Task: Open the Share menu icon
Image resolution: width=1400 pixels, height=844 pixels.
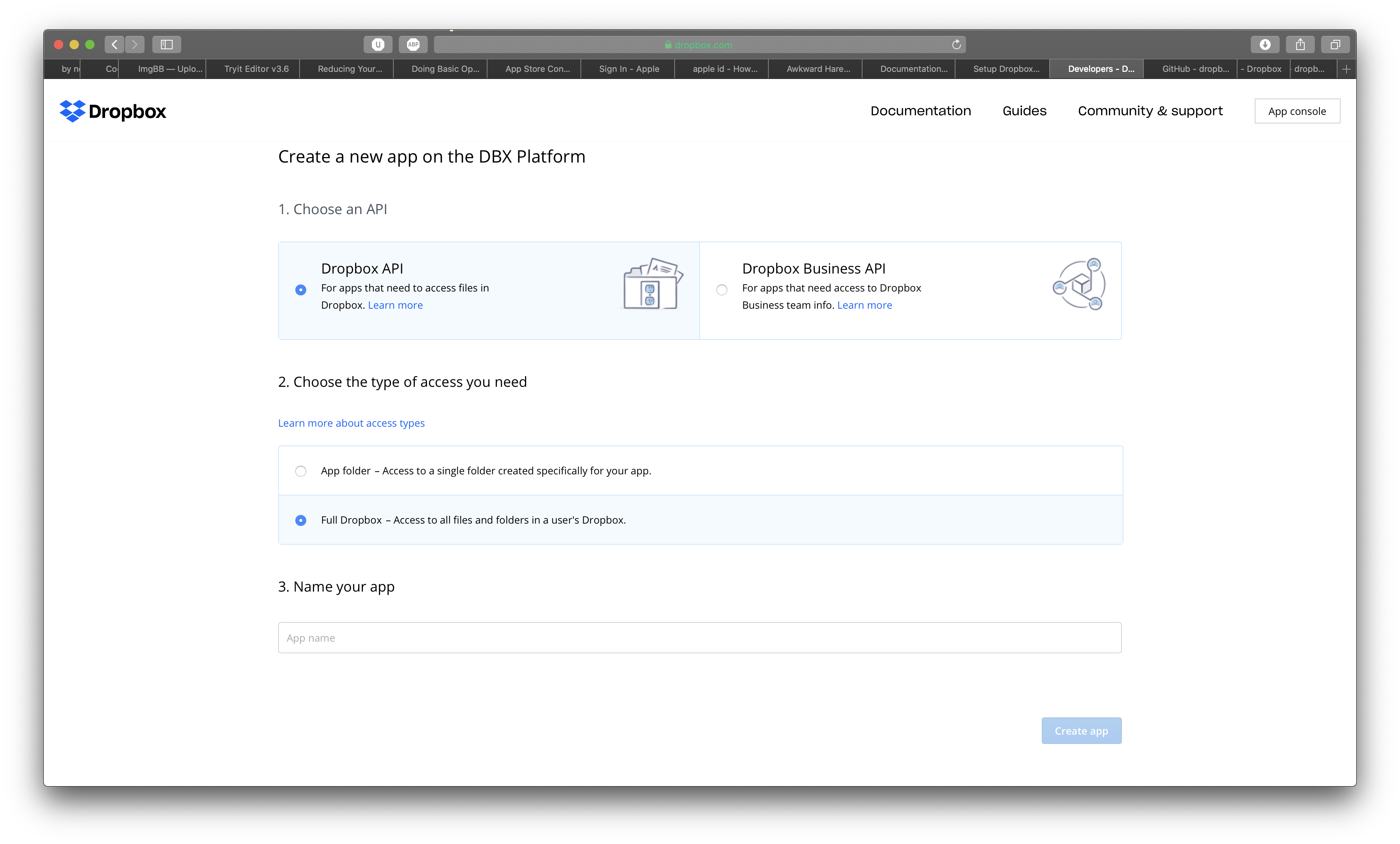Action: (1300, 44)
